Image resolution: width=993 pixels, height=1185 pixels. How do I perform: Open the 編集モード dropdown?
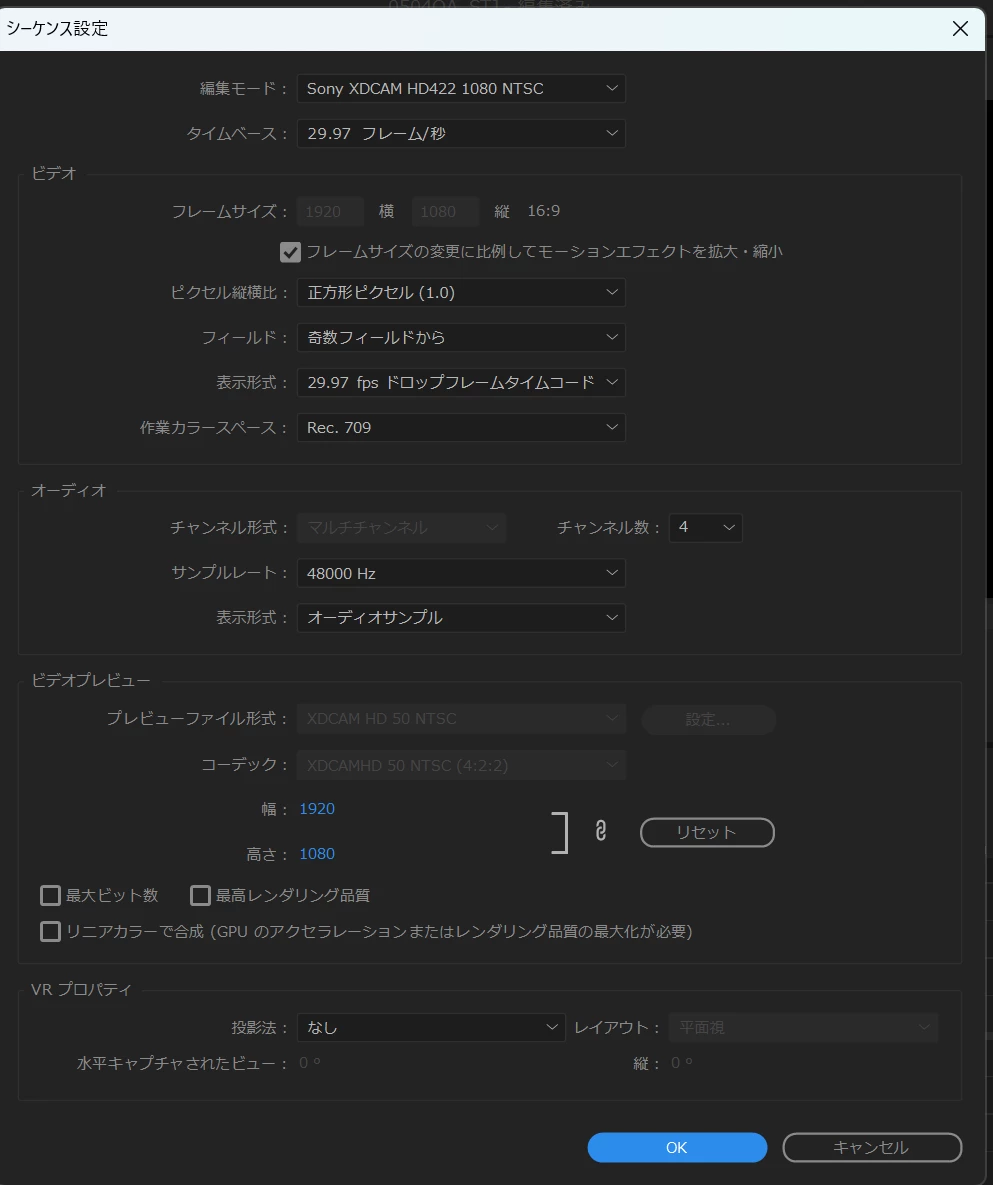(x=461, y=88)
